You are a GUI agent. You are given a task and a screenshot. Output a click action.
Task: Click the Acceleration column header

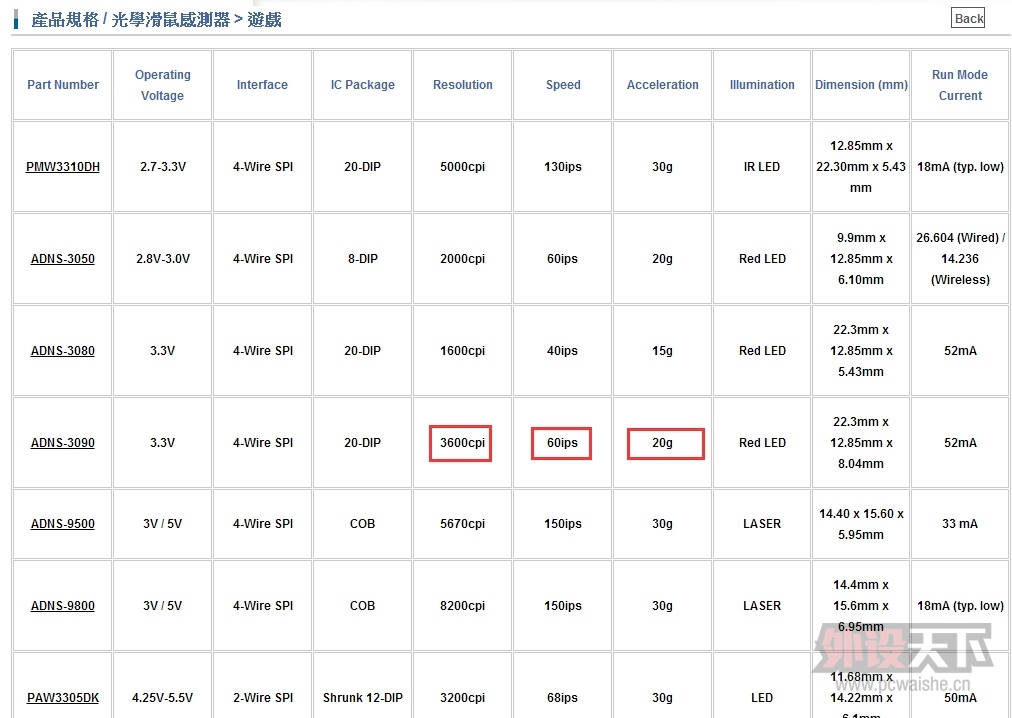click(662, 85)
